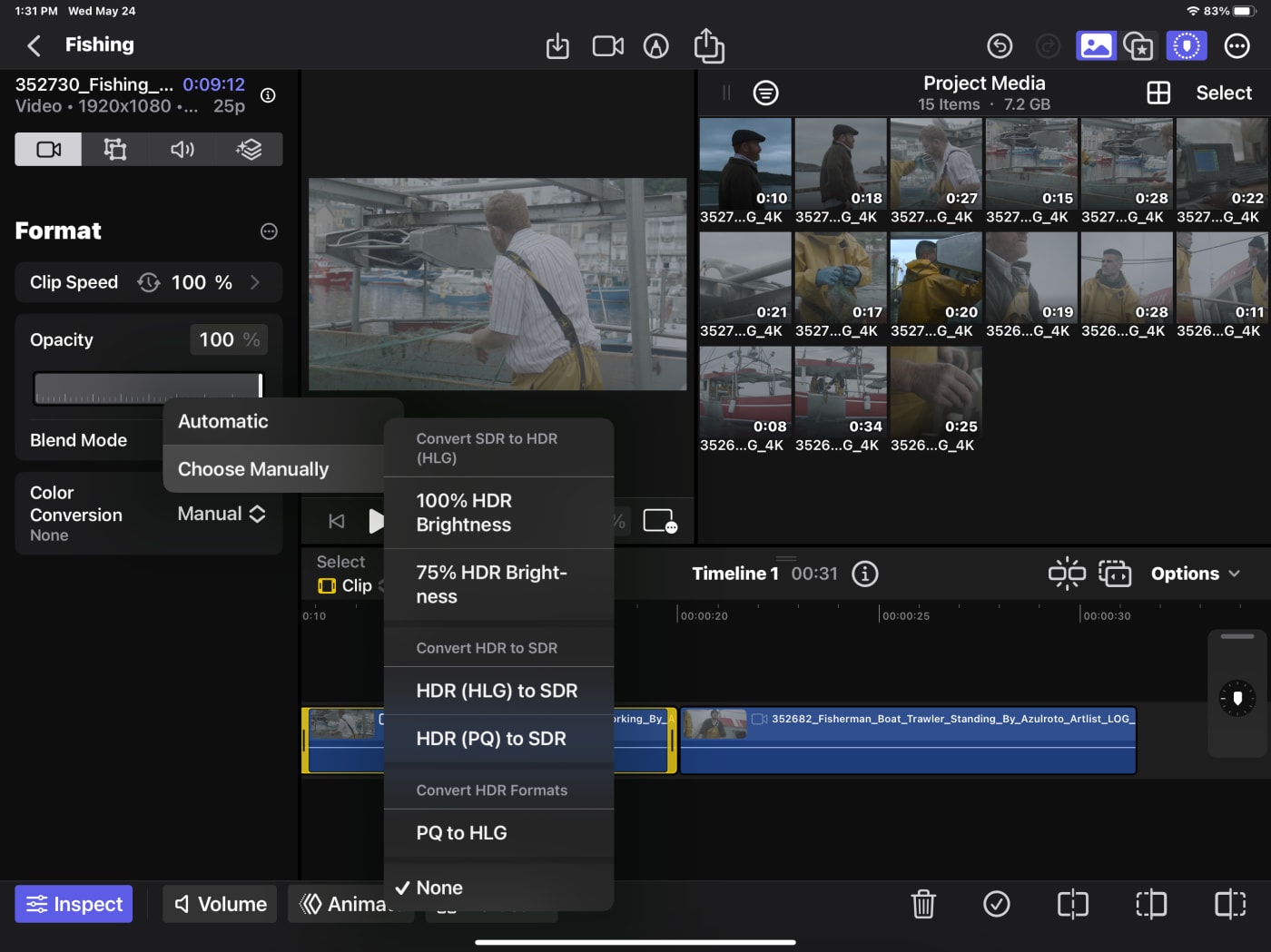Show clip info next to 352730_Fishing title

click(268, 95)
